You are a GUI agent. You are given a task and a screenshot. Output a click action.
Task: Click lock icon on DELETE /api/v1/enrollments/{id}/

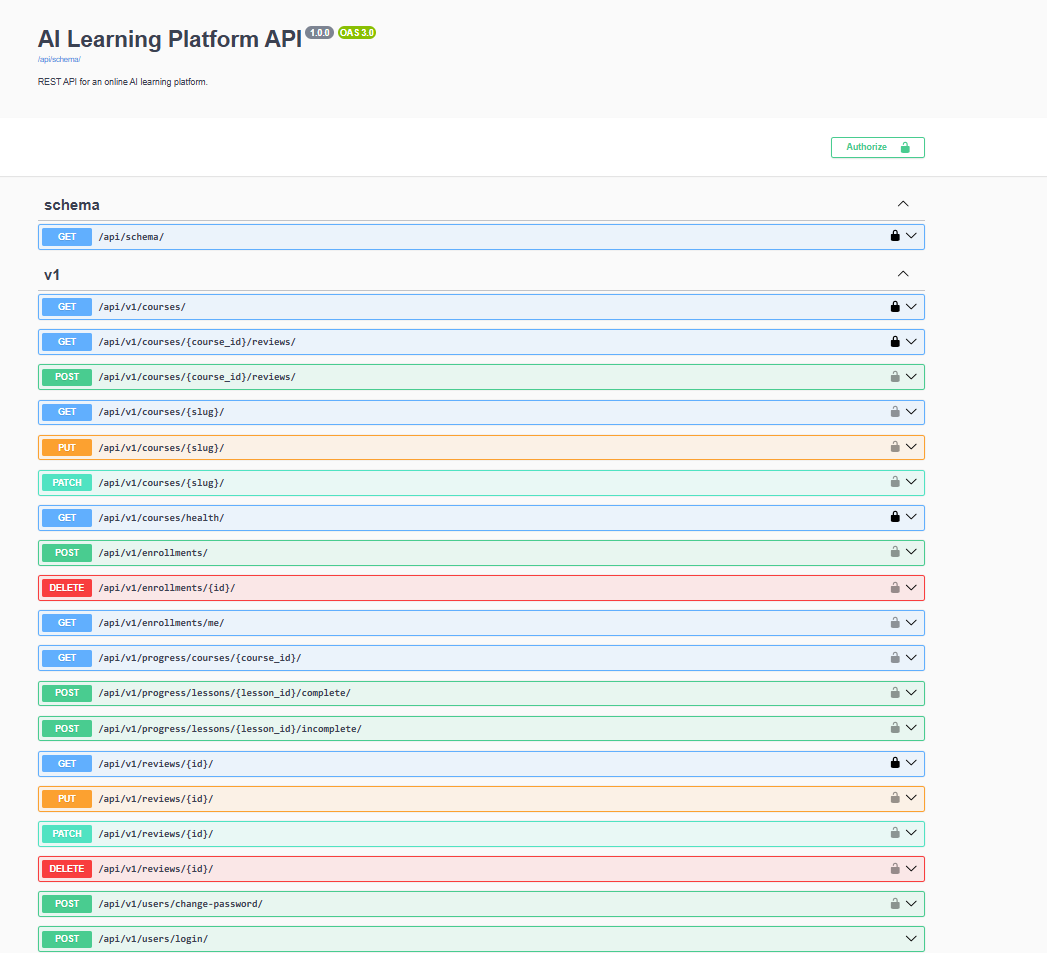click(895, 588)
